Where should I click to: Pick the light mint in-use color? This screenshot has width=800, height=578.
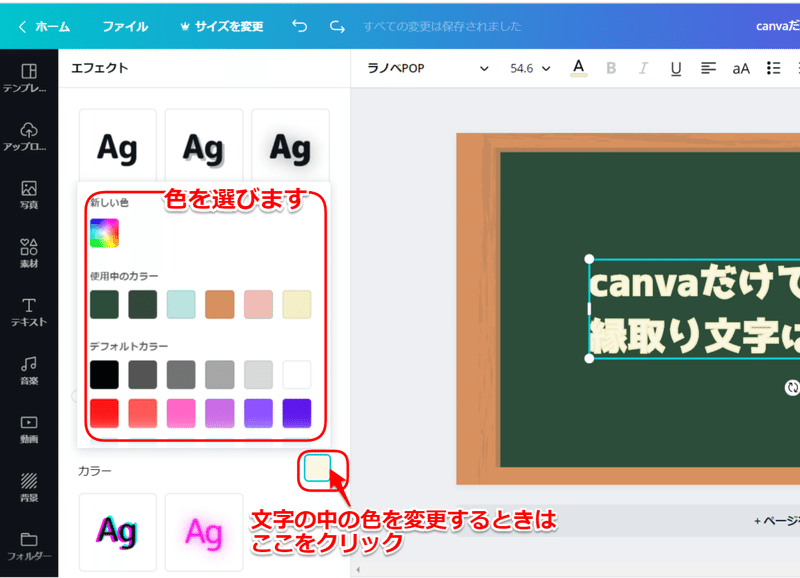181,305
